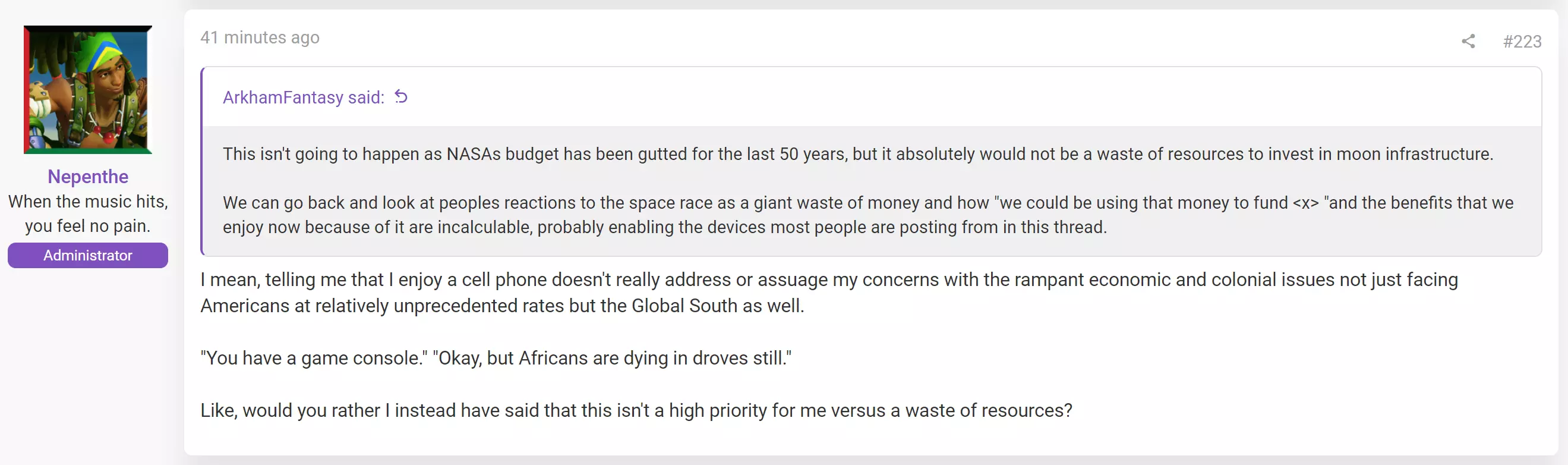
Task: Click the share icon for post #223
Action: click(x=1468, y=42)
